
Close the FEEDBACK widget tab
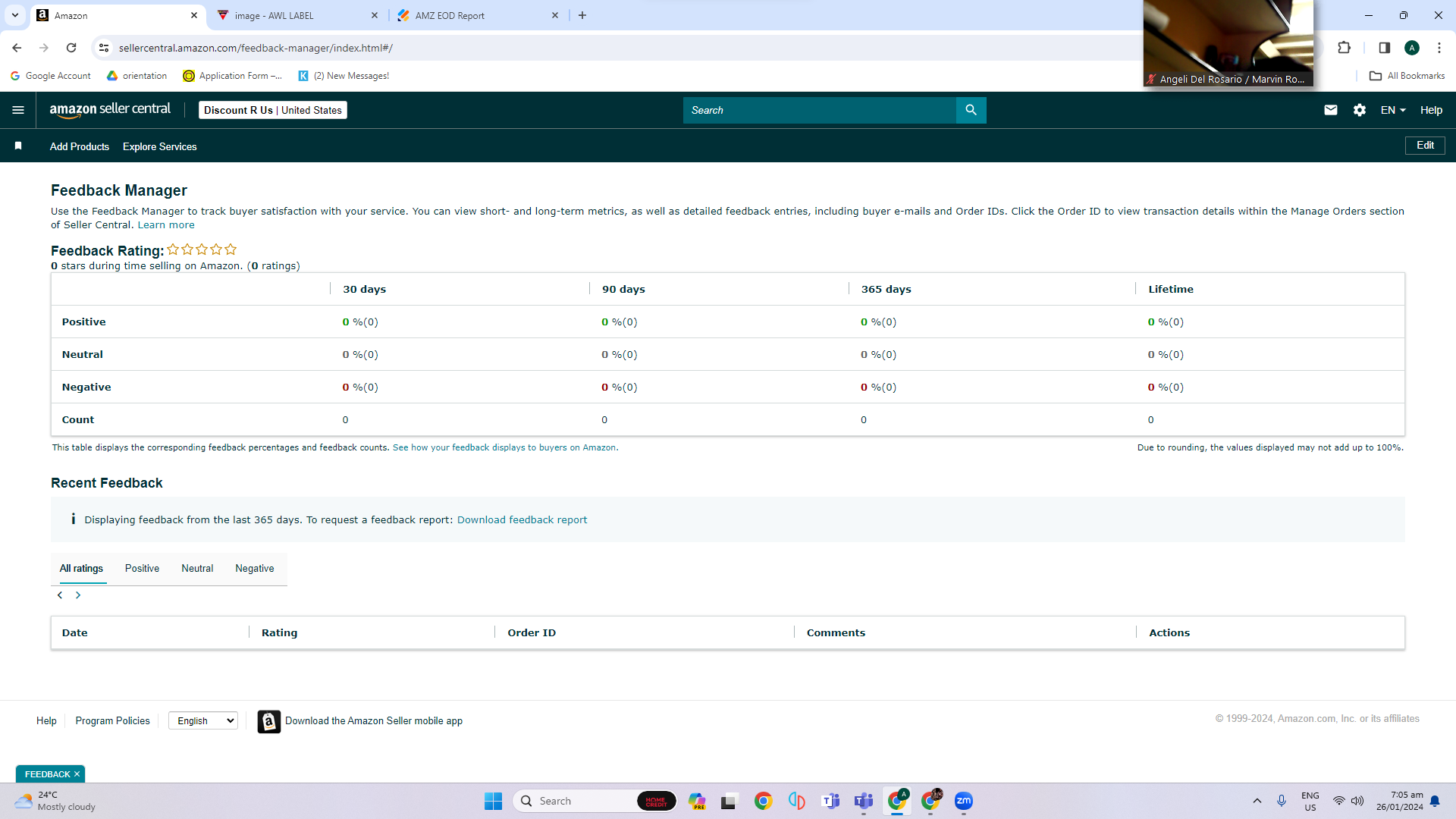click(77, 774)
